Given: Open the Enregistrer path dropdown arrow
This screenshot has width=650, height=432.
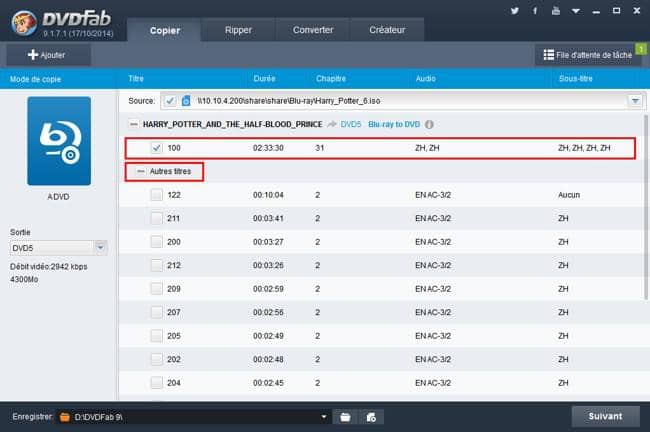Looking at the screenshot, I should 324,417.
